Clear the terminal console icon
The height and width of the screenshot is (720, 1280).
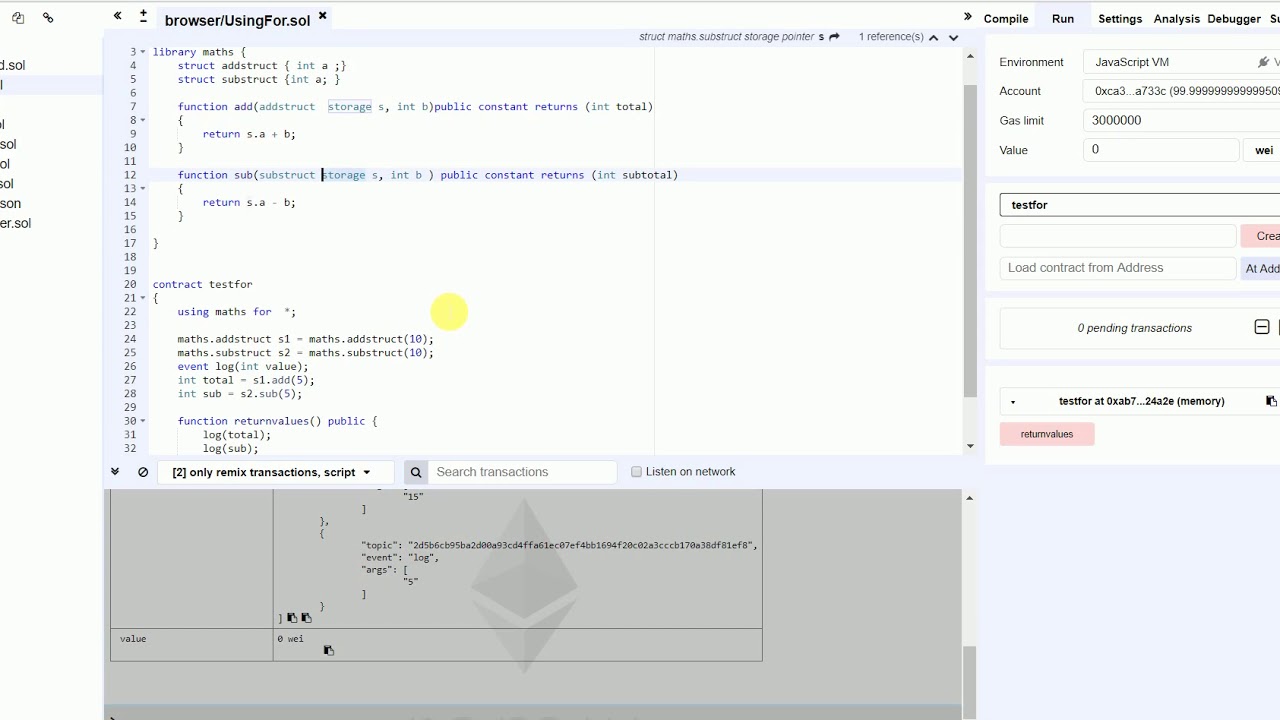pos(143,472)
